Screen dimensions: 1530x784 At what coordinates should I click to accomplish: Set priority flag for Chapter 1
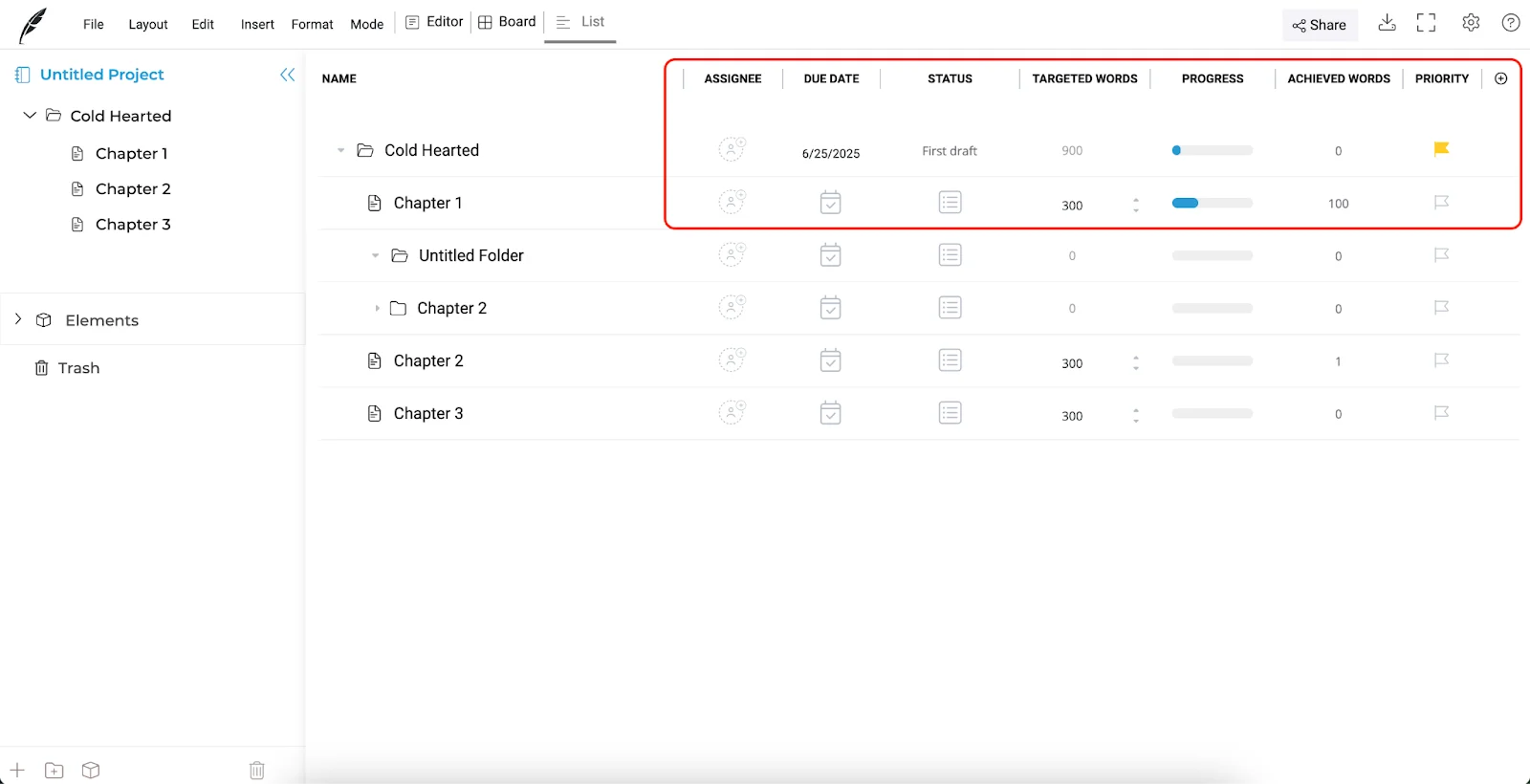click(1442, 203)
